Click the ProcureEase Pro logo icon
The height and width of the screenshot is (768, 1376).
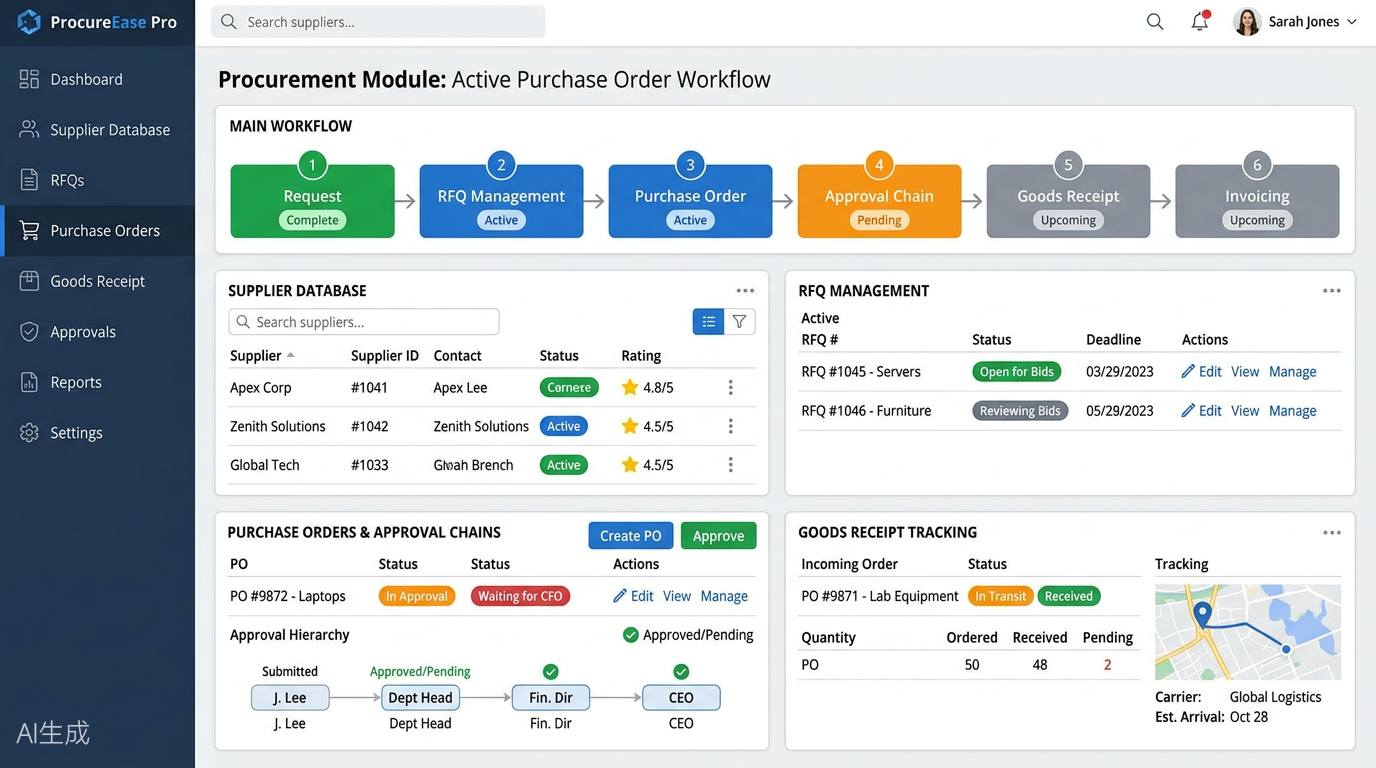point(29,22)
